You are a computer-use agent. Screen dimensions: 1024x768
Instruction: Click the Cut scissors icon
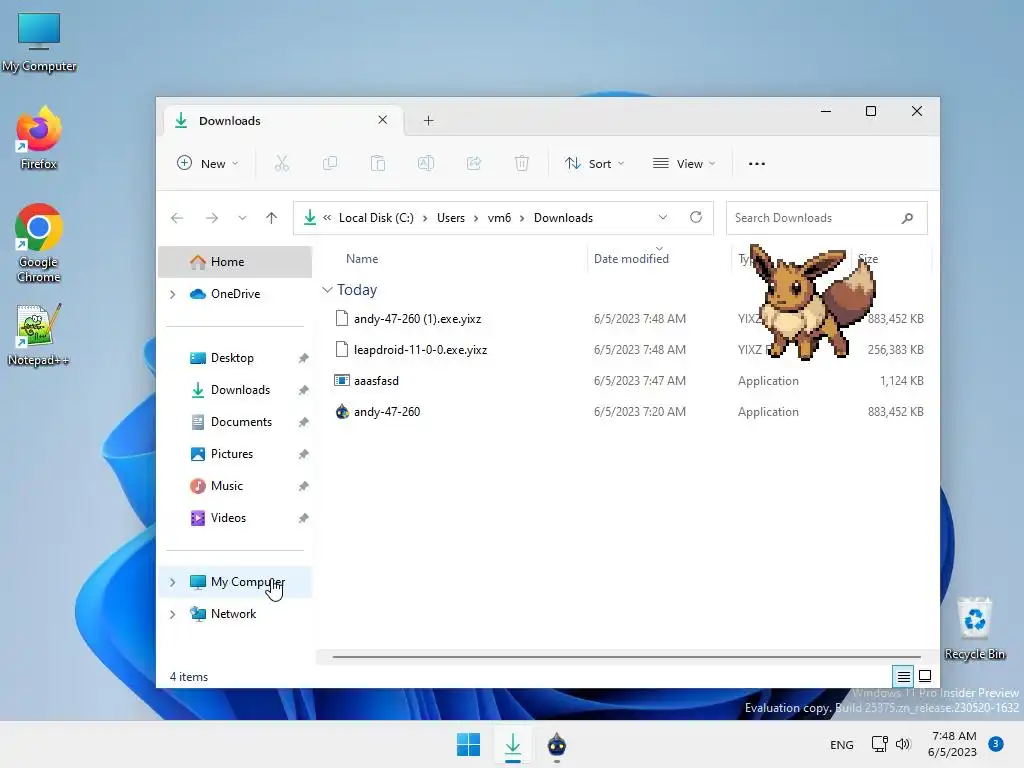coord(281,163)
